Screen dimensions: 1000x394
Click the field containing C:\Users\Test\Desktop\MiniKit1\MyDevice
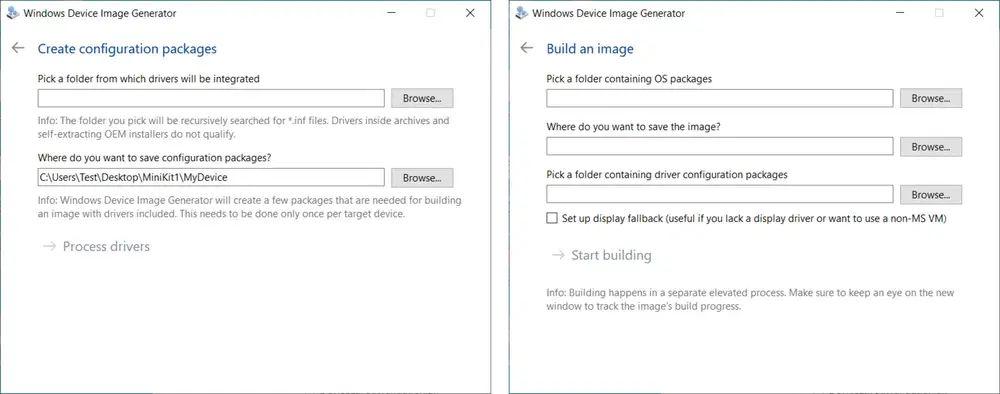pyautogui.click(x=211, y=177)
